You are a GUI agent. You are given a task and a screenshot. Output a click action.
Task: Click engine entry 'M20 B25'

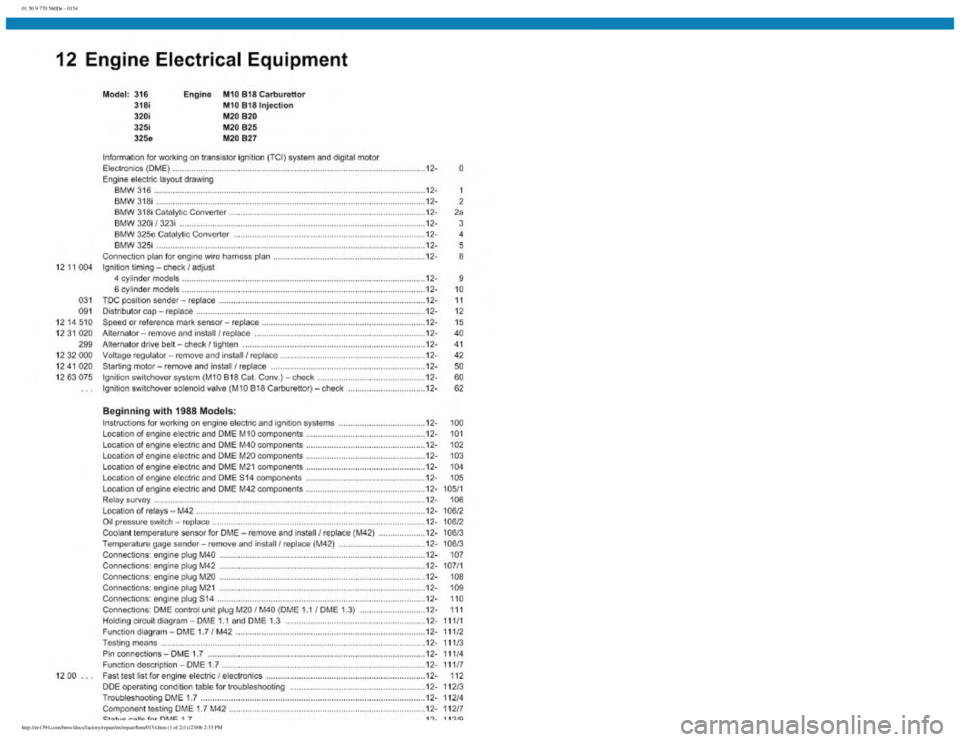[240, 127]
